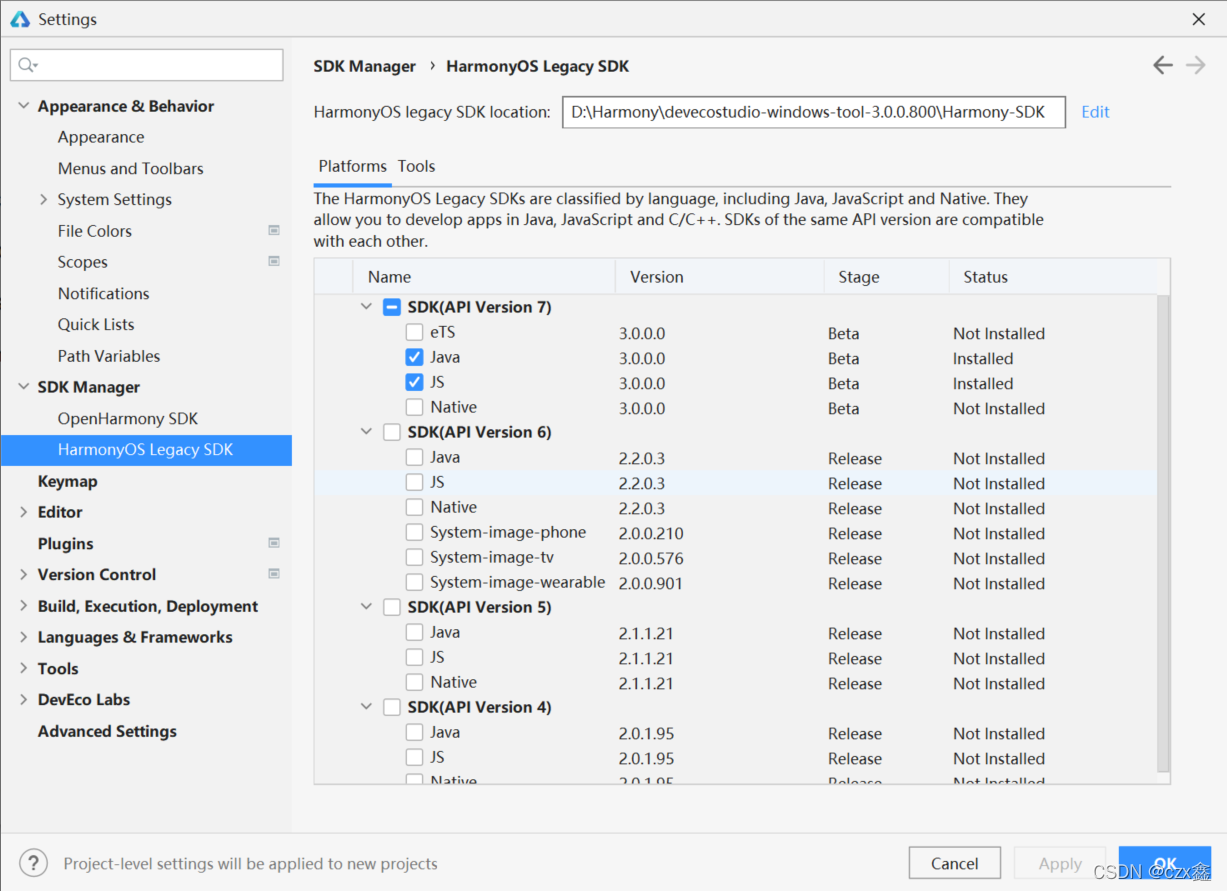Check the SDK(API Version 4) checkbox

pyautogui.click(x=392, y=707)
